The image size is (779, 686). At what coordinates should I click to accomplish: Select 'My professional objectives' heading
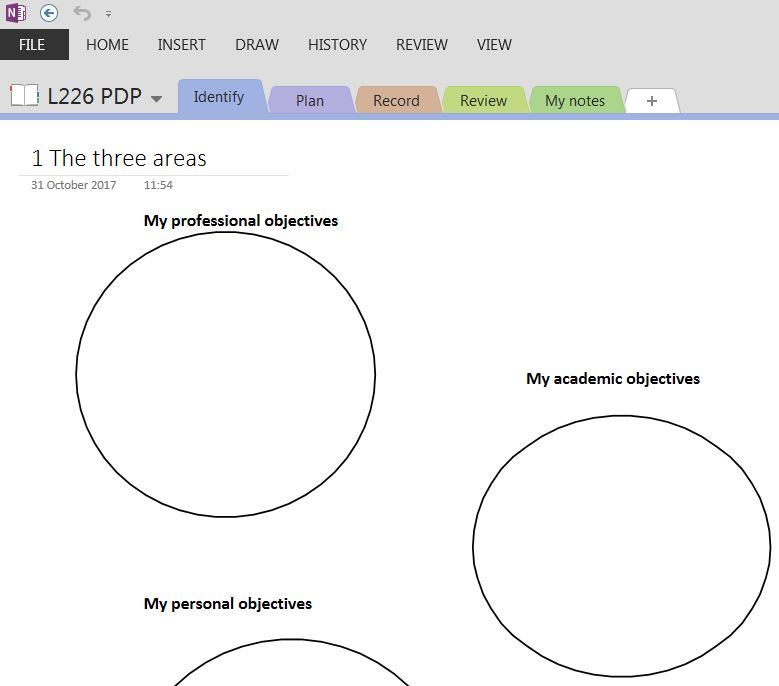pos(241,221)
